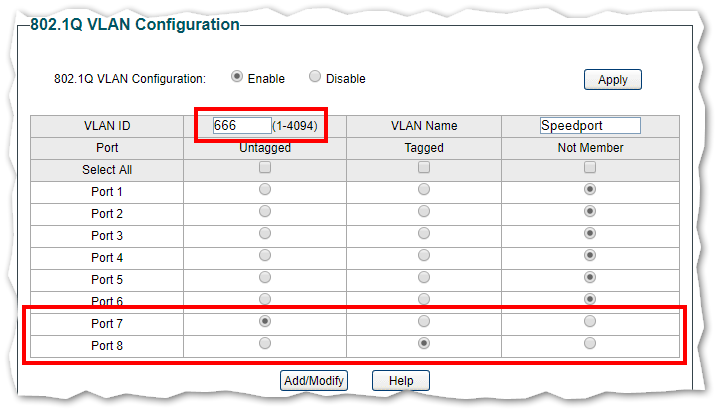Select Disable for 802.1Q VLAN Configuration
Viewport: 717px width, 411px height.
pos(315,77)
